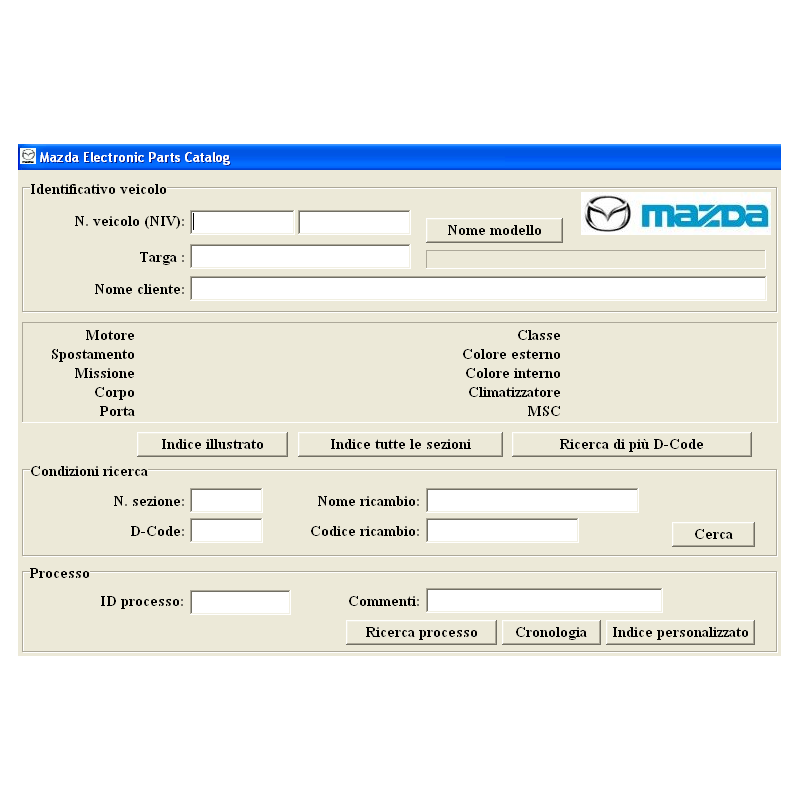Screen dimensions: 800x800
Task: Focus the Commenti input field
Action: click(x=544, y=601)
